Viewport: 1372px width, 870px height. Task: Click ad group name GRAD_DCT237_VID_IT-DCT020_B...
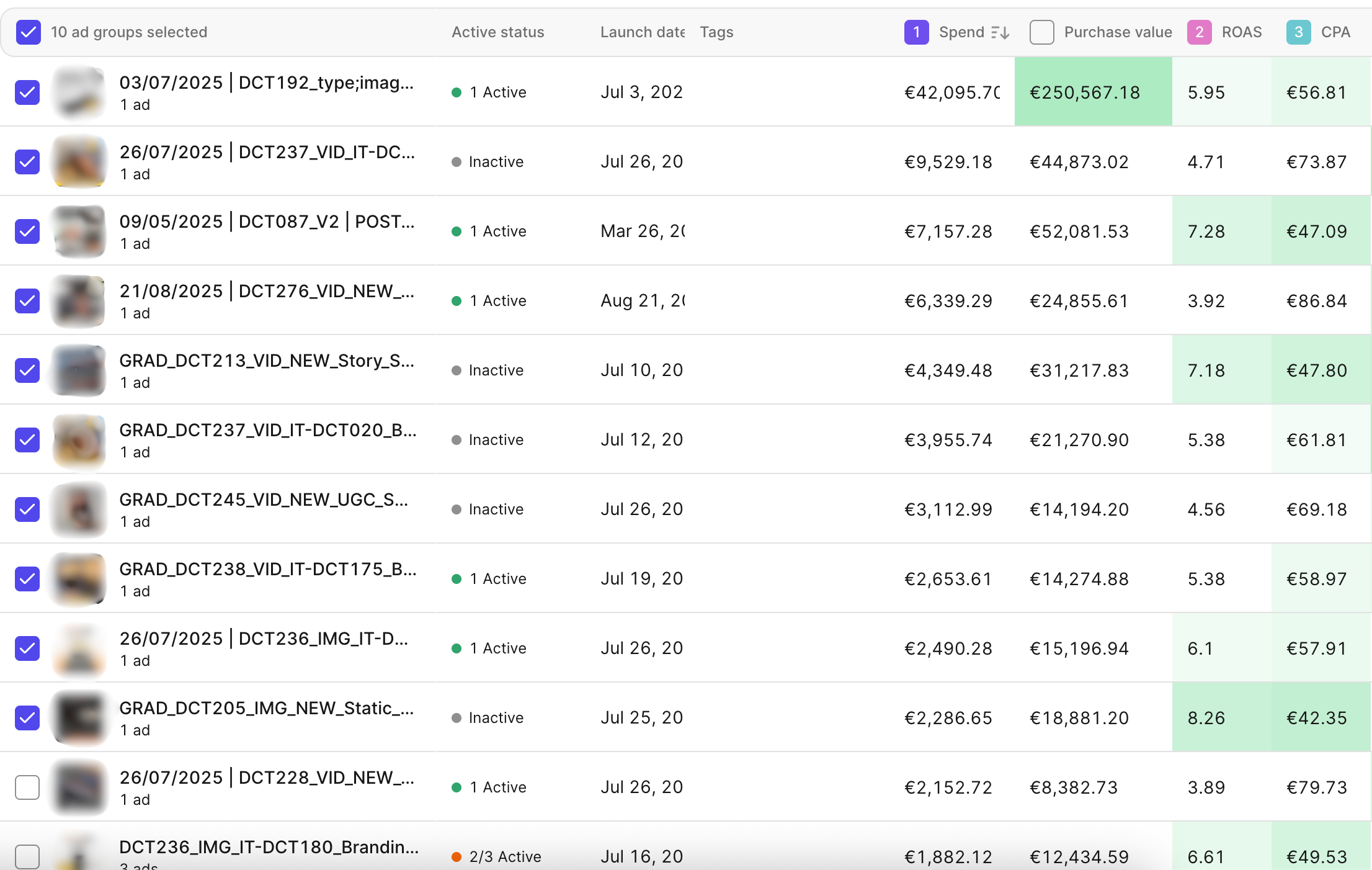[268, 430]
